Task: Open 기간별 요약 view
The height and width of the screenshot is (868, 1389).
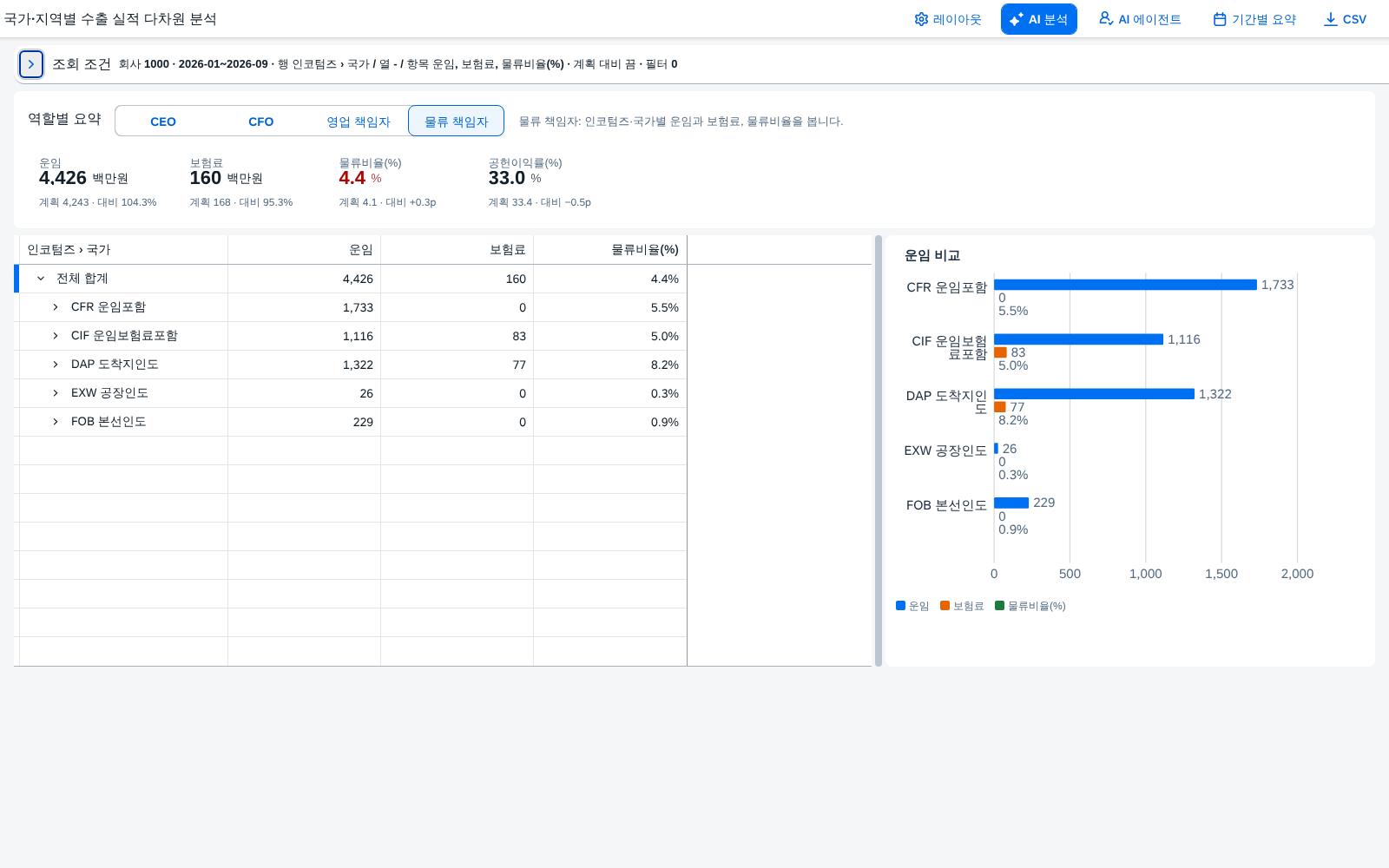Action: click(x=1254, y=19)
